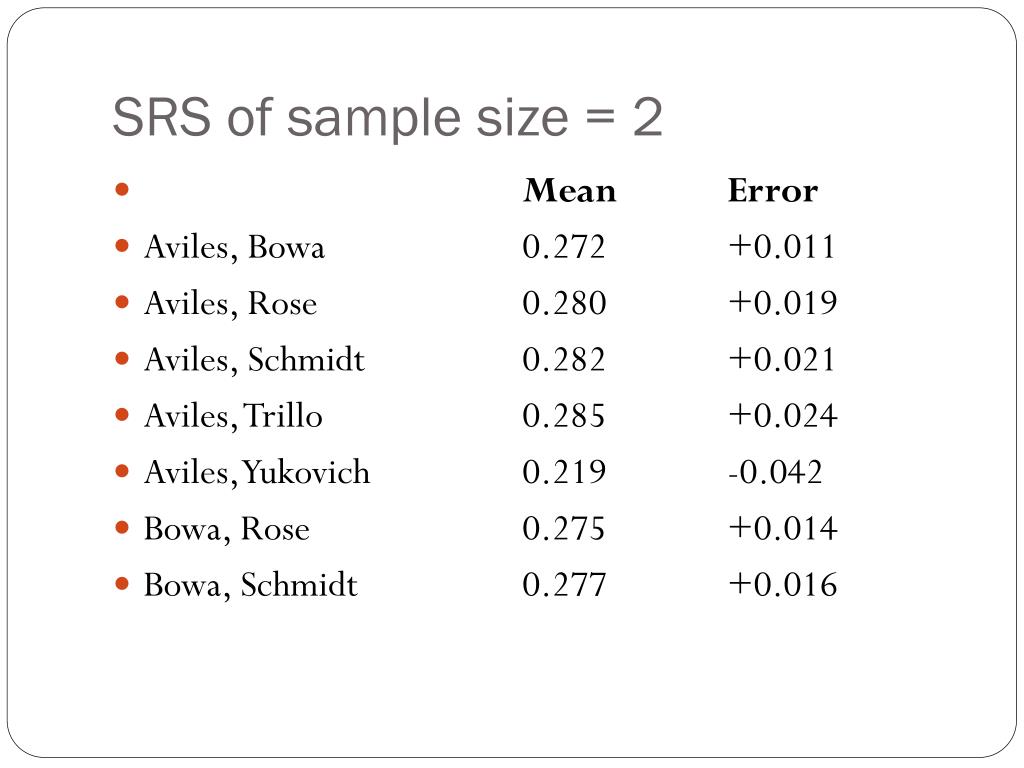
Task: Select the Error column header
Action: point(773,191)
